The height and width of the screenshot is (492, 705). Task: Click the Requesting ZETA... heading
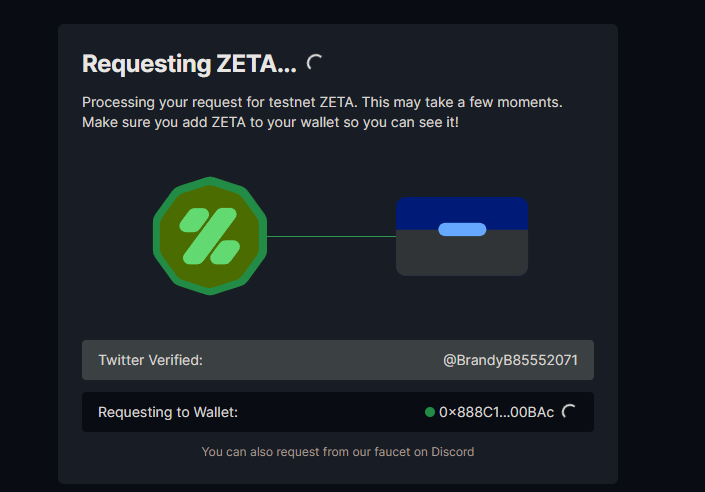[x=189, y=63]
